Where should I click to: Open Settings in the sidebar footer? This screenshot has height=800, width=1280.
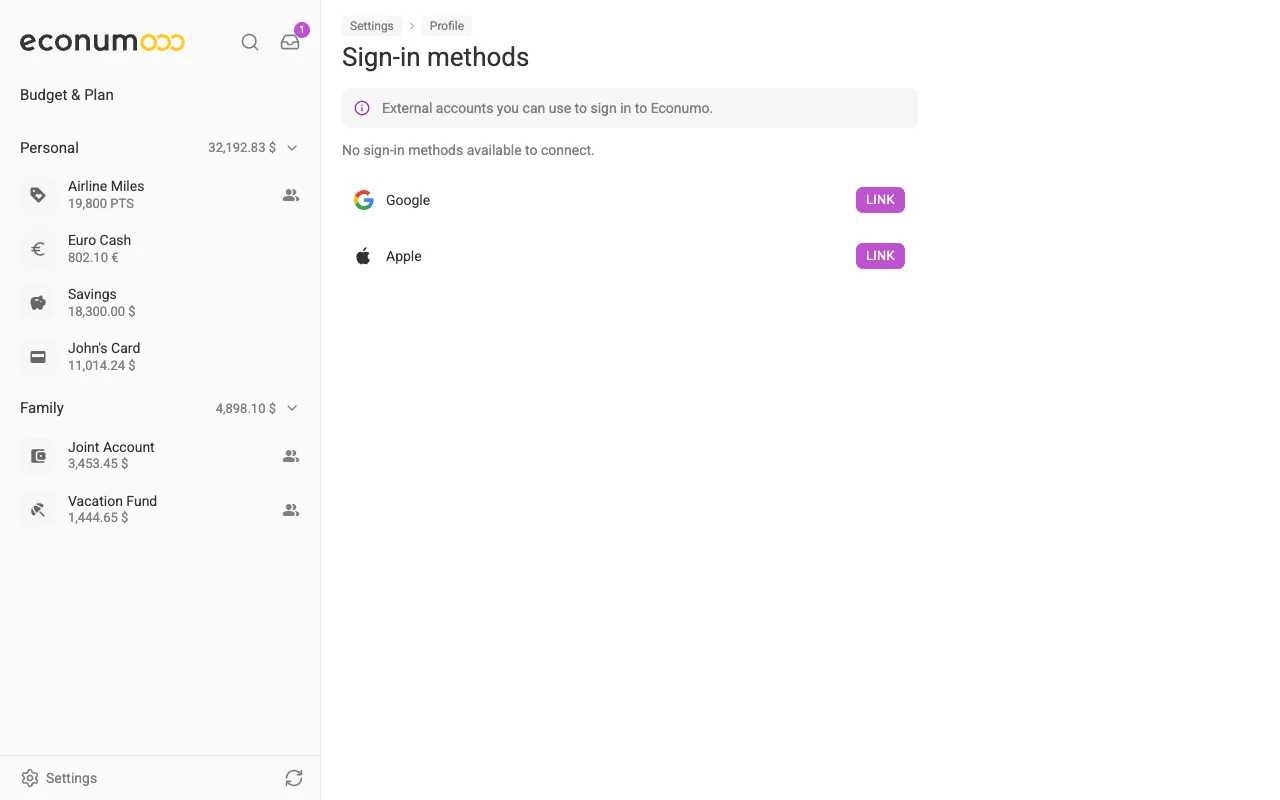pos(59,778)
